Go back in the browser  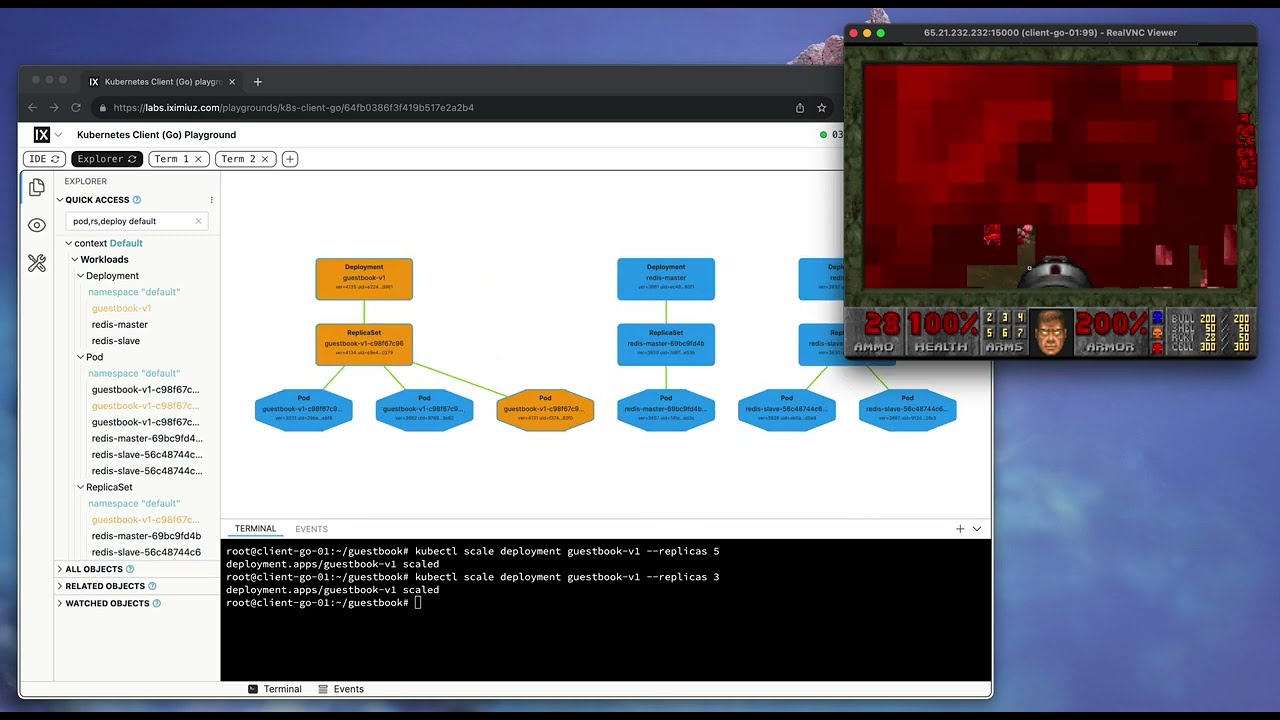point(32,108)
